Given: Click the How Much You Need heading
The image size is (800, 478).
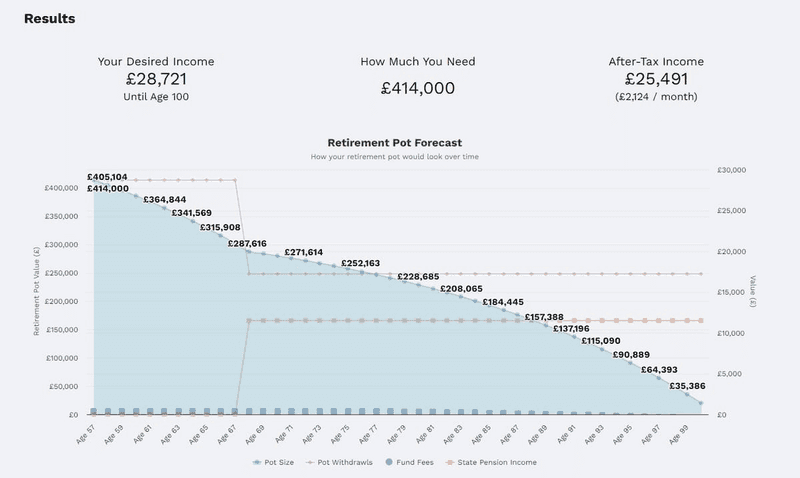Looking at the screenshot, I should pyautogui.click(x=417, y=61).
